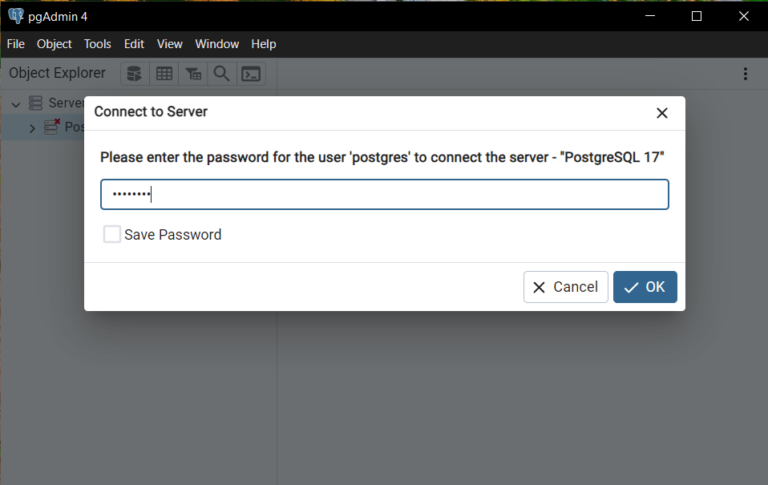Viewport: 768px width, 485px height.
Task: Open the File menu
Action: point(16,44)
